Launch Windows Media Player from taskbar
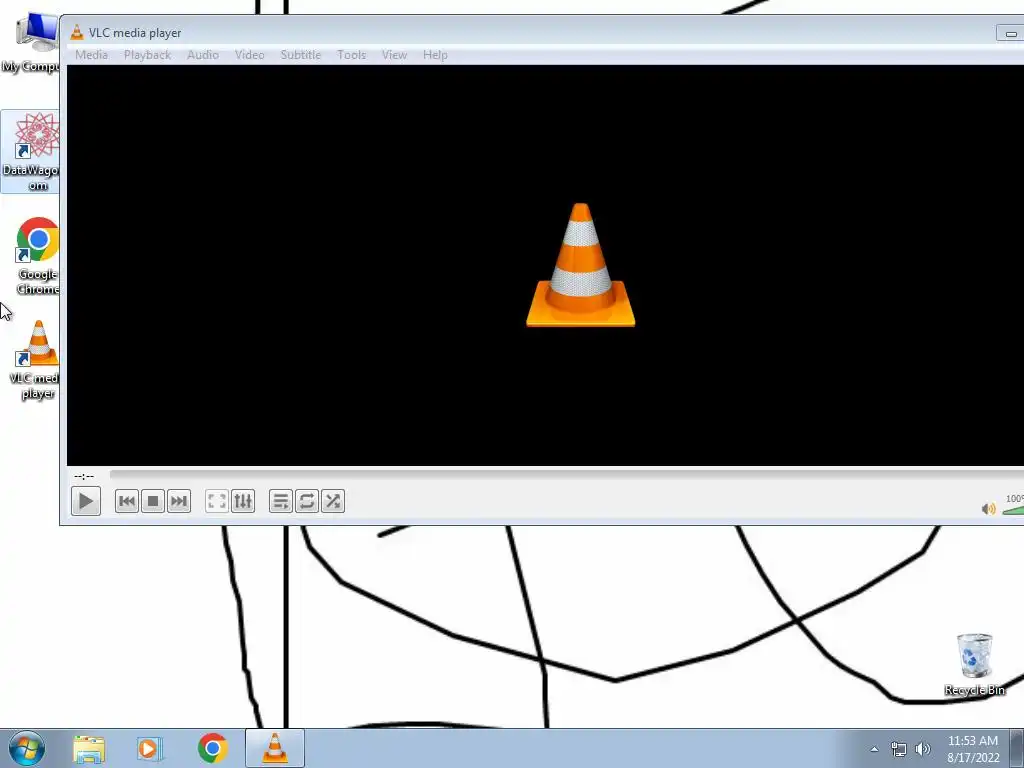This screenshot has width=1024, height=768. point(150,748)
